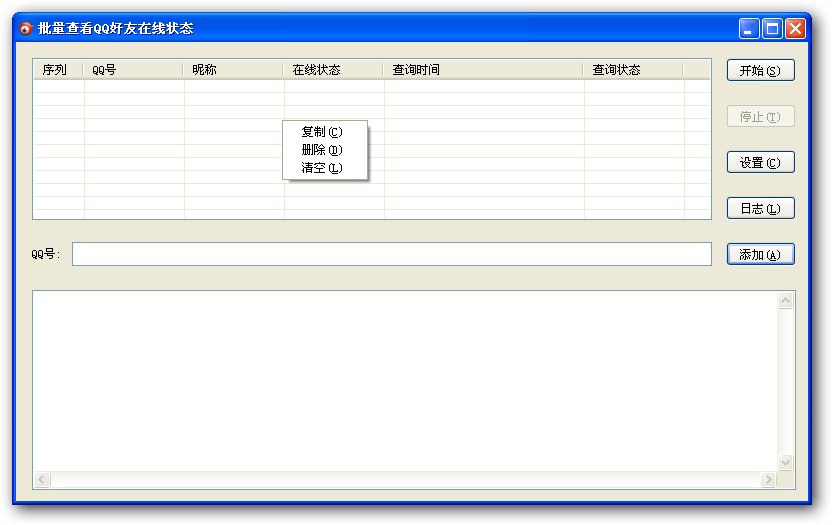Click the app icon in title bar
Image resolution: width=832 pixels, height=525 pixels.
coord(25,28)
